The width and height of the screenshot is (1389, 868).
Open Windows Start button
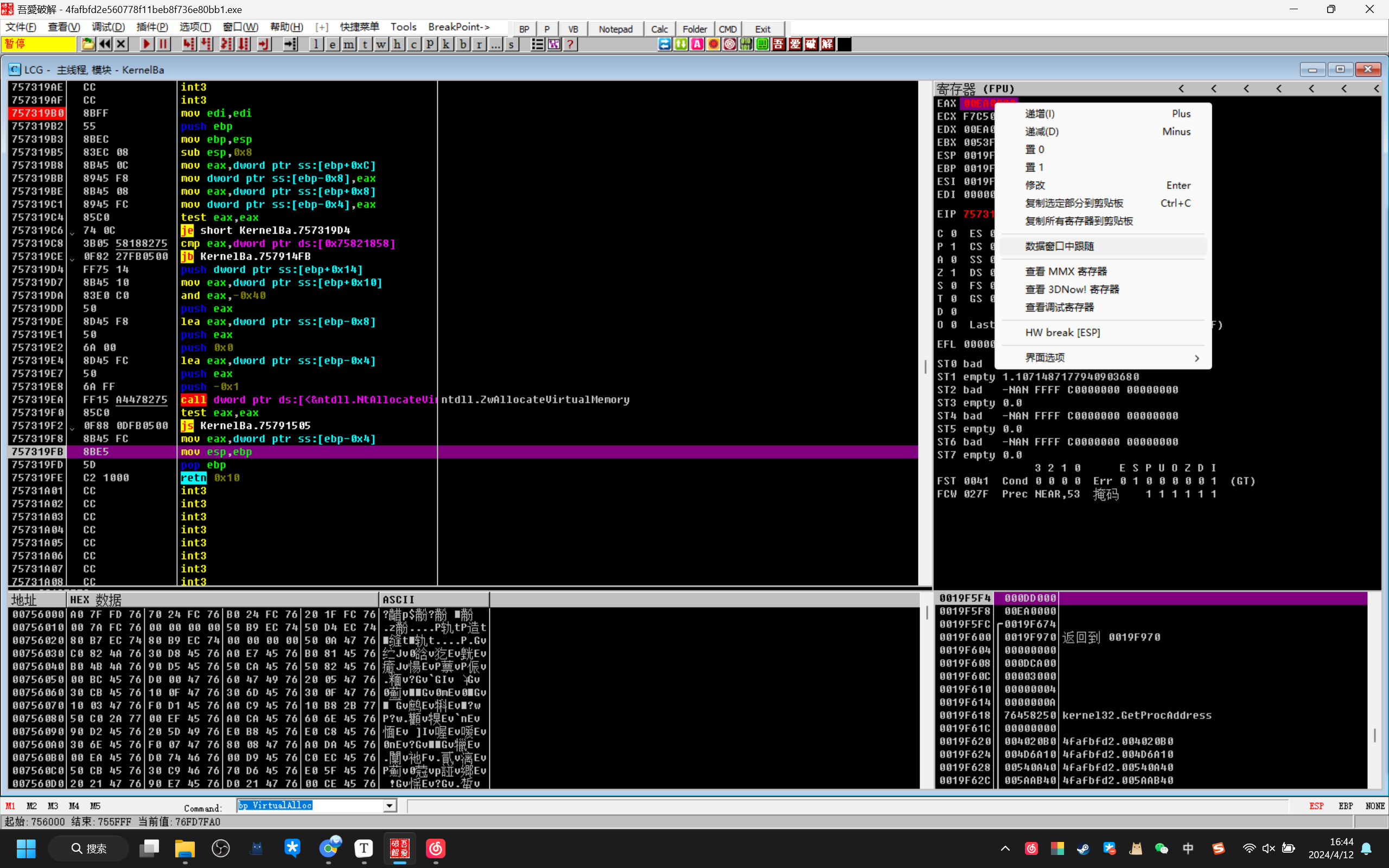pyautogui.click(x=27, y=848)
